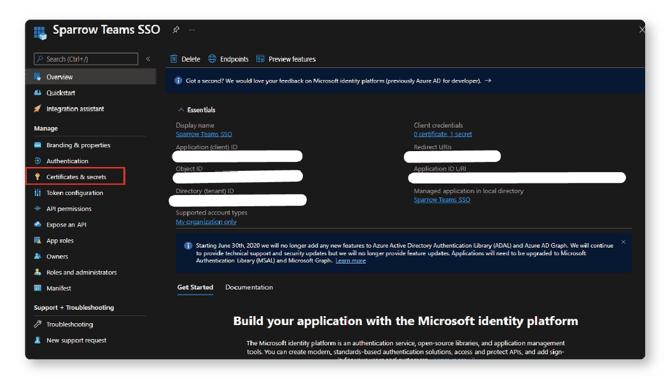Go to Token configuration
The image size is (670, 379).
coord(74,193)
